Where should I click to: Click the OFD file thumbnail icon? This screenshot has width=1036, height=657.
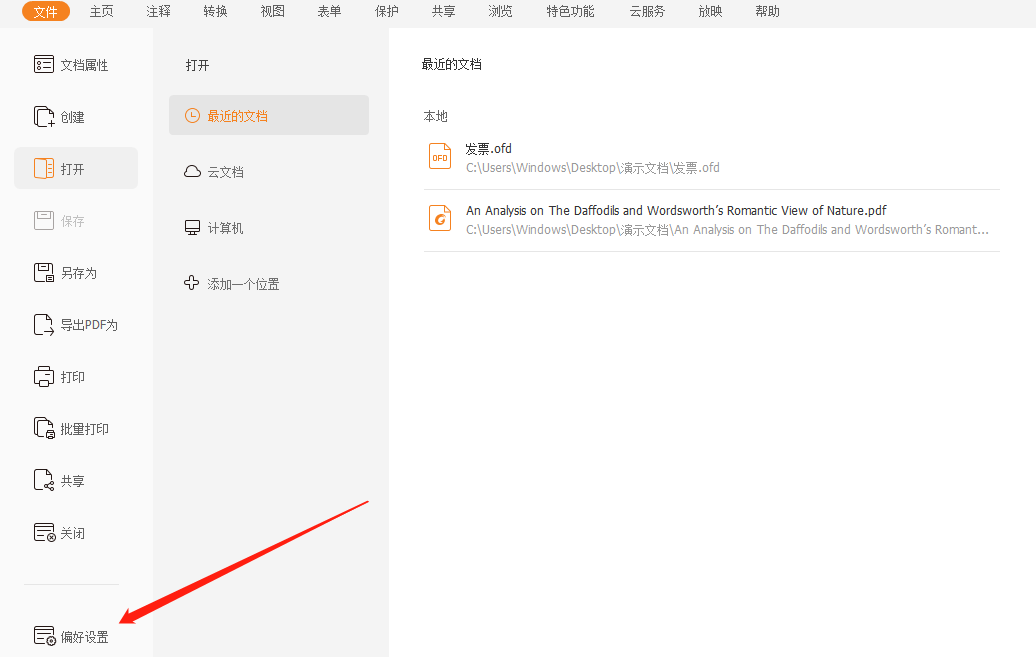[x=440, y=156]
